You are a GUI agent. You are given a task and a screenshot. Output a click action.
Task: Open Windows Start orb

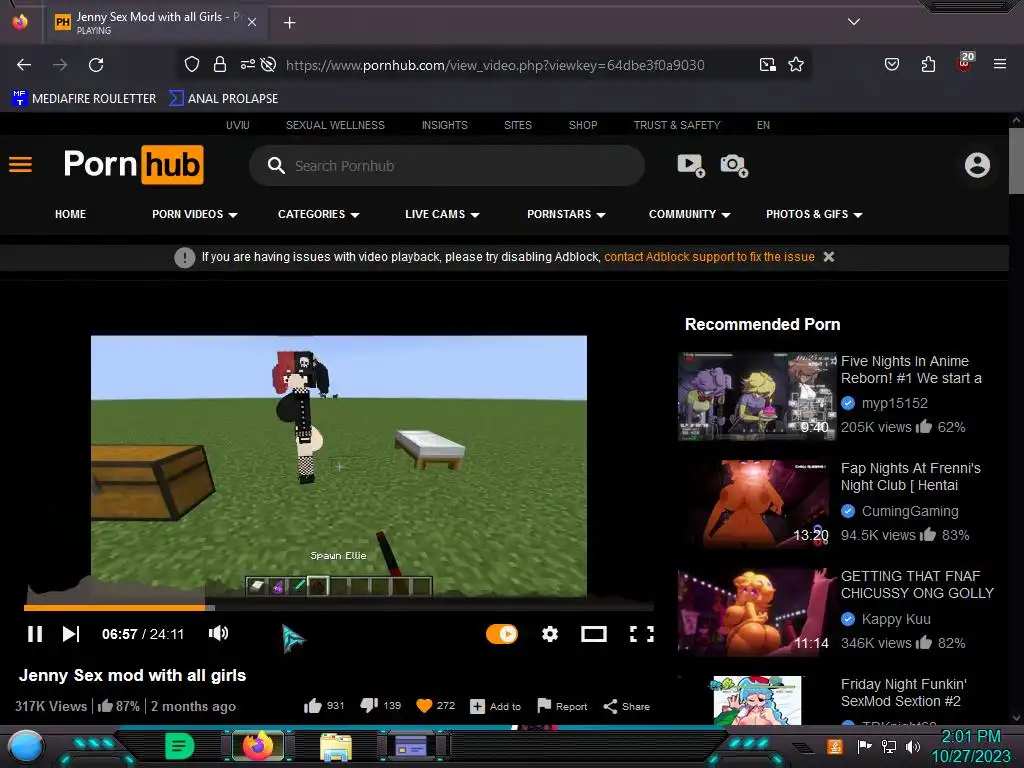click(x=26, y=746)
